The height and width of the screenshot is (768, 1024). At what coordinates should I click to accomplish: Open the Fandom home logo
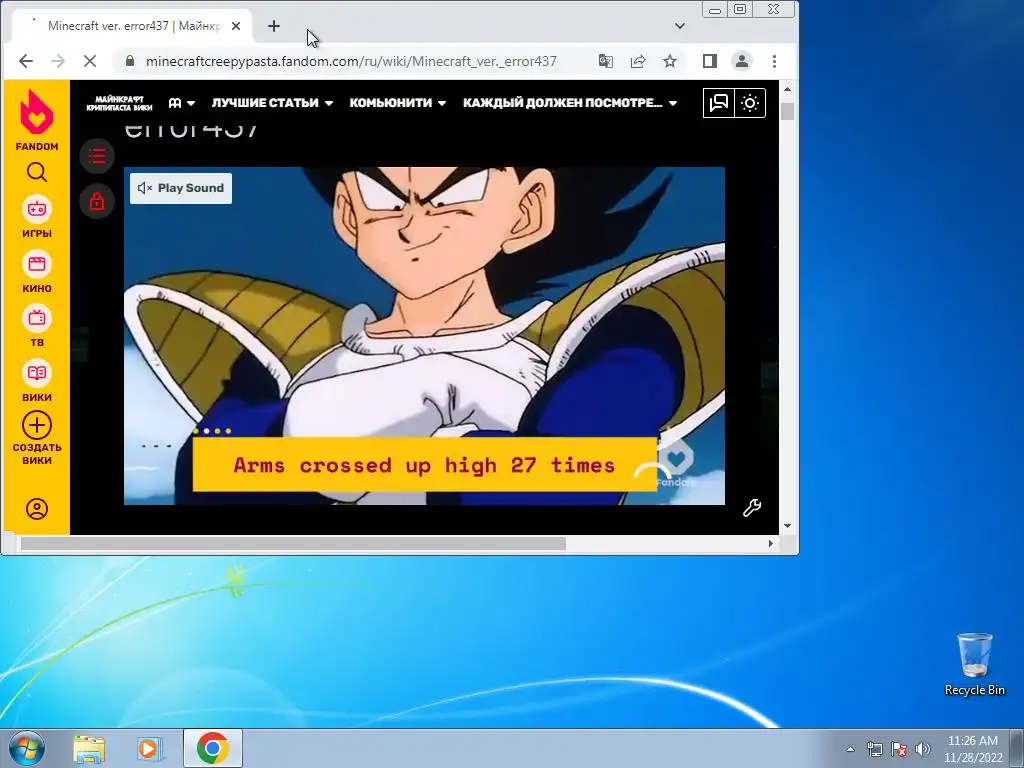point(37,119)
